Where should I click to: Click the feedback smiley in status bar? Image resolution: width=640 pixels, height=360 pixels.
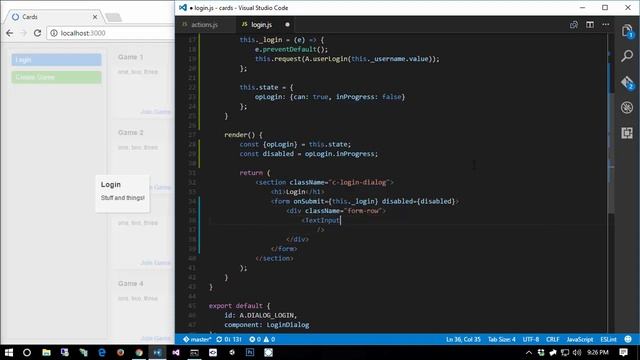628,339
